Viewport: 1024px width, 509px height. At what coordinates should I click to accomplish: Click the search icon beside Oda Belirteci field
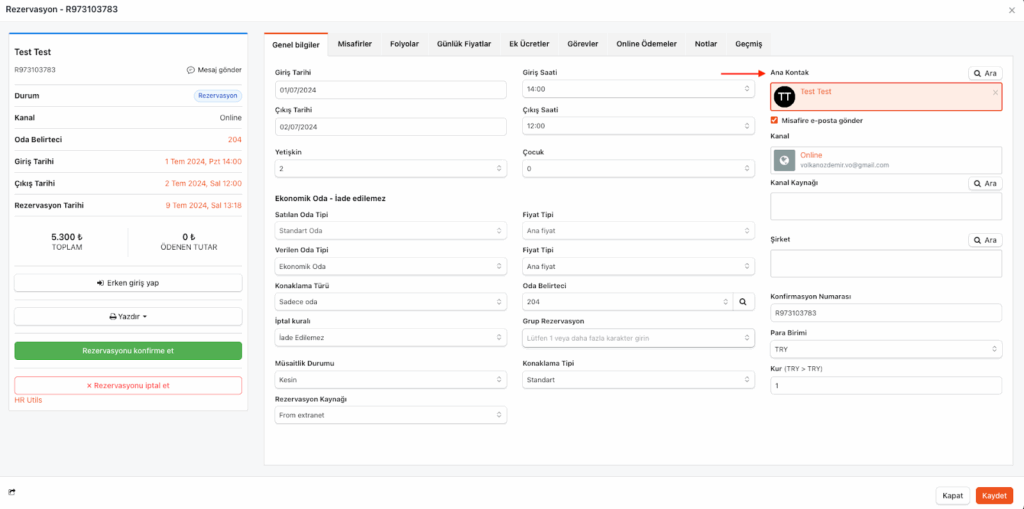coord(743,301)
